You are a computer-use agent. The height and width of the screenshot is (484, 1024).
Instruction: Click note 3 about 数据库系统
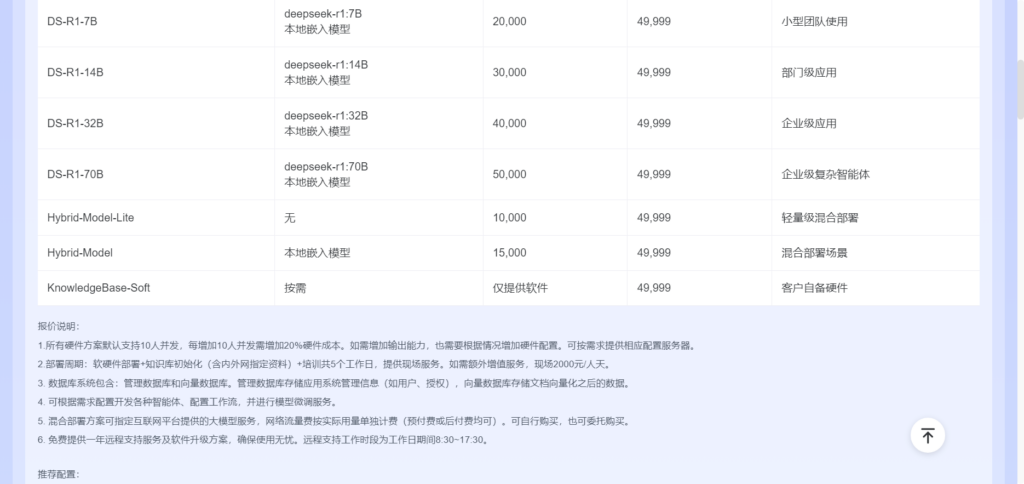click(334, 383)
